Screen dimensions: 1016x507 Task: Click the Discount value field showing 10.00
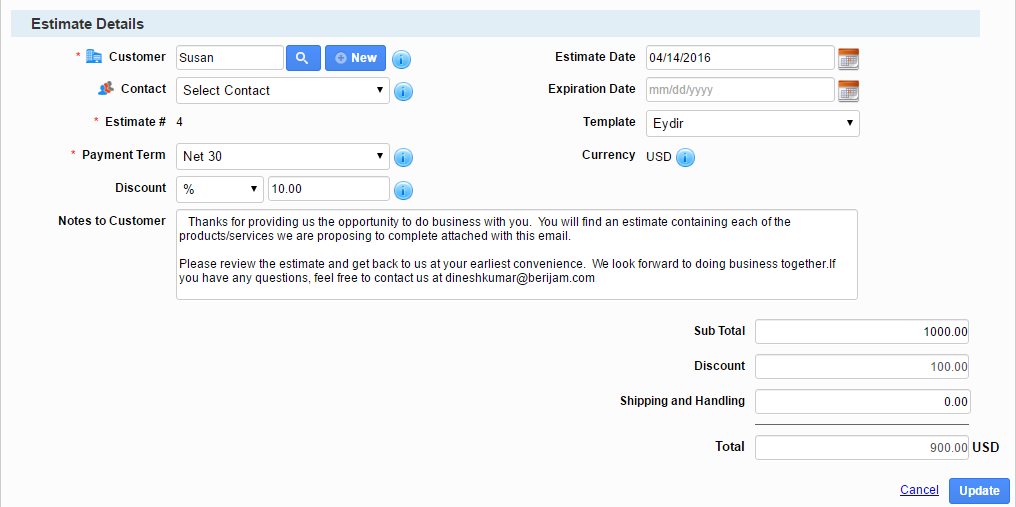pyautogui.click(x=328, y=189)
